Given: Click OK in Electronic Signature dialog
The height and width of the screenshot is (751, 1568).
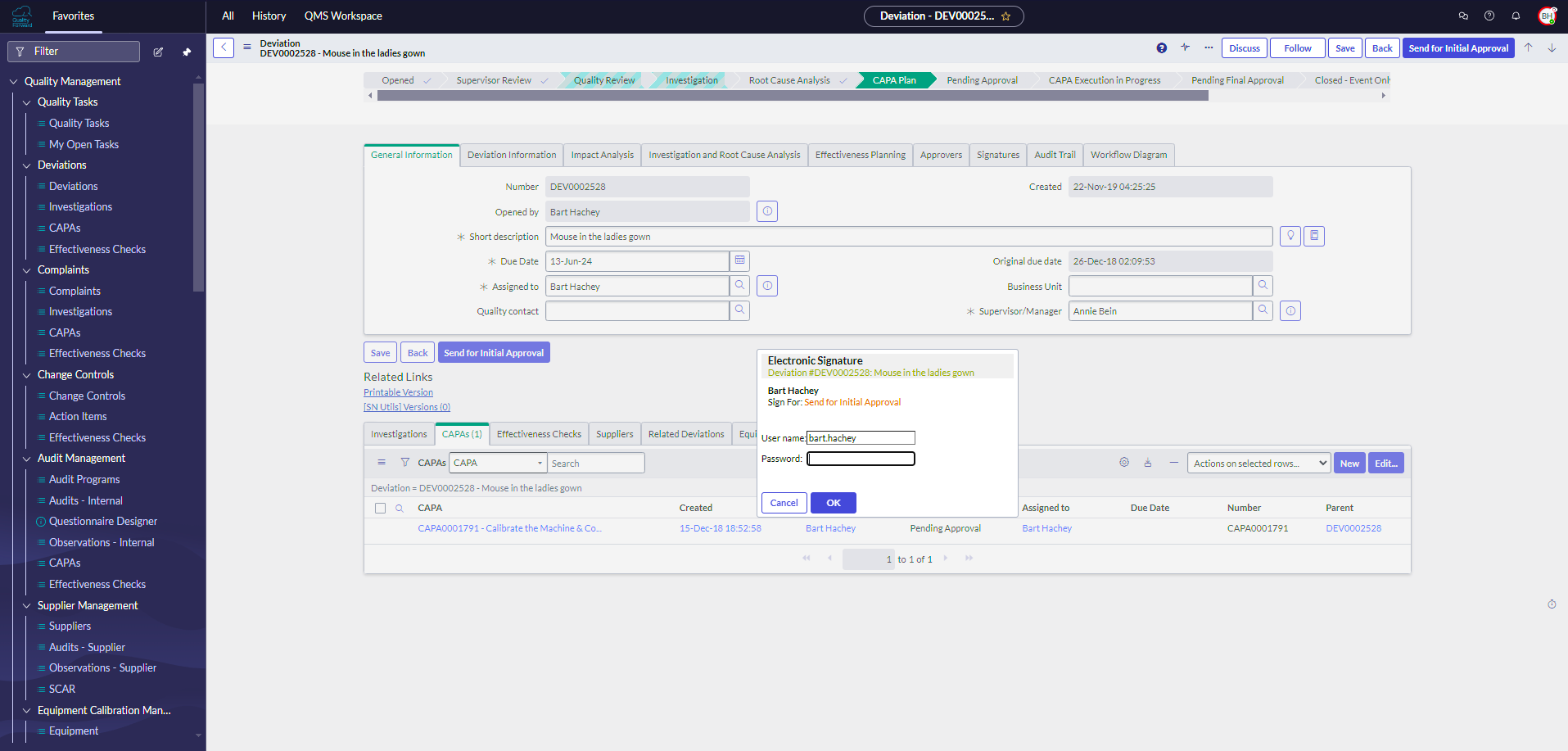Looking at the screenshot, I should tap(833, 503).
